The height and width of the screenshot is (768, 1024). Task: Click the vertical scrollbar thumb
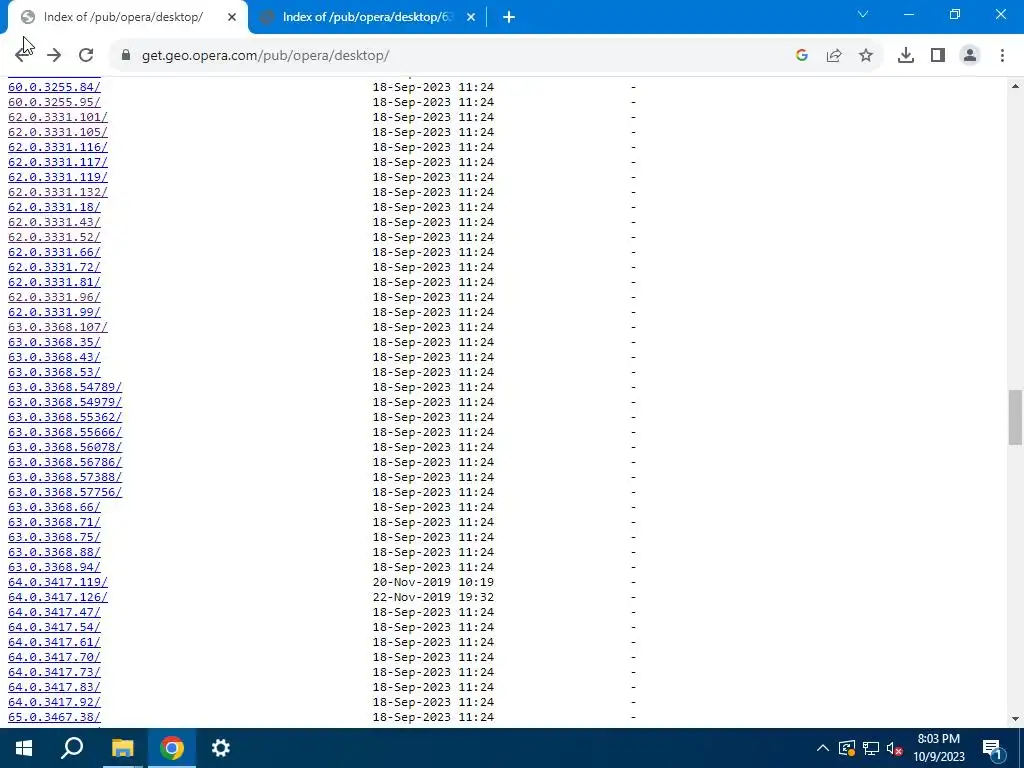click(1015, 417)
